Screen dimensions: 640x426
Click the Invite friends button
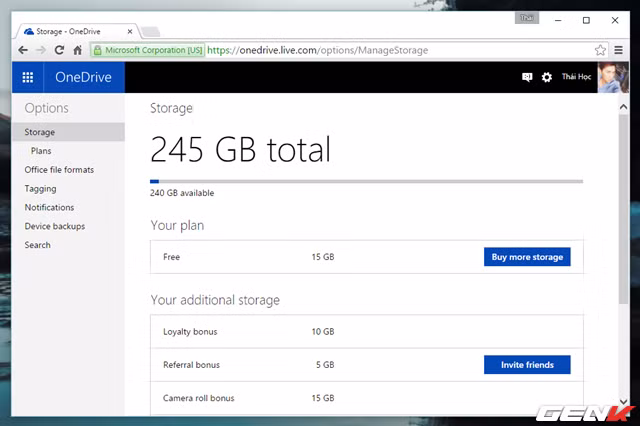[x=527, y=364]
